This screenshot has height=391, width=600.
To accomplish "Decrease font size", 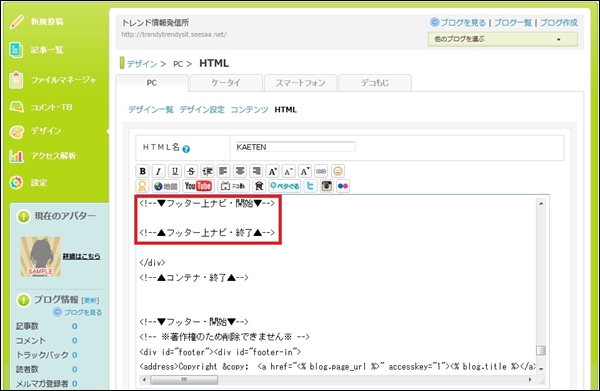I will 289,171.
